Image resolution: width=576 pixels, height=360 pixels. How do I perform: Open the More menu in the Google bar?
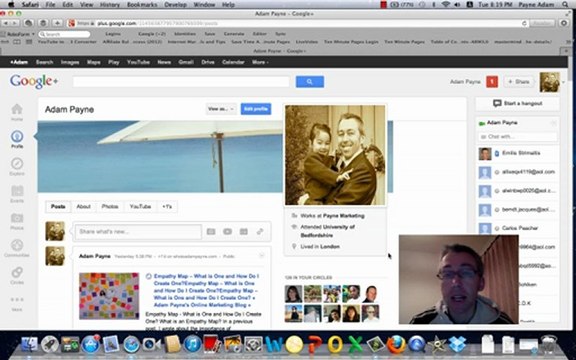[260, 62]
